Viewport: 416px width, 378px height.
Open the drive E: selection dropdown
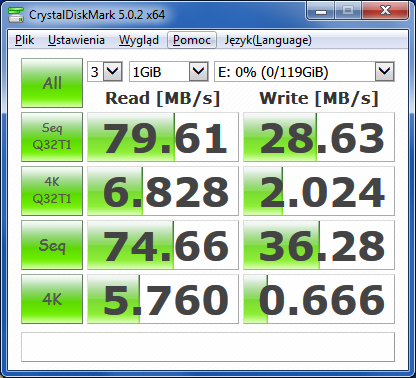point(304,71)
